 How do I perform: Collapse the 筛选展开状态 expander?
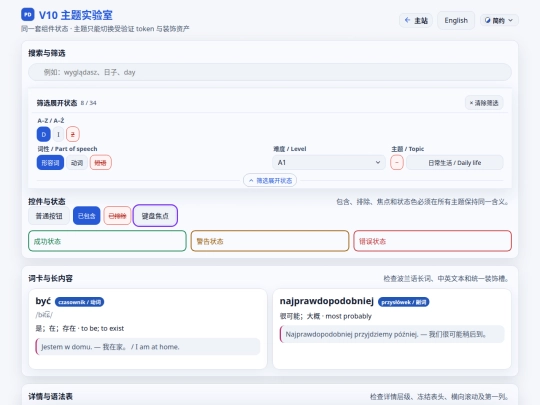[x=270, y=180]
